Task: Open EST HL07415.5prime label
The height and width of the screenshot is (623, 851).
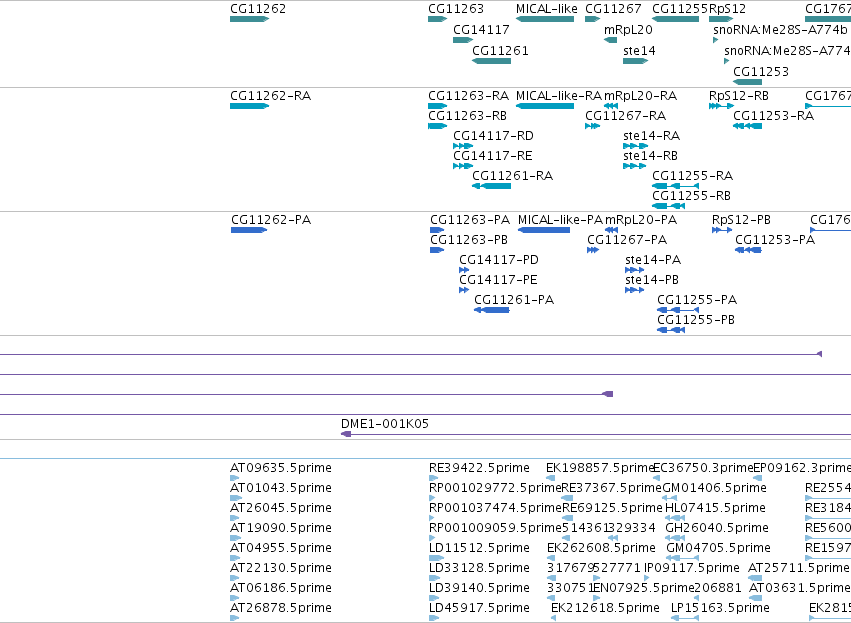Action: pos(715,508)
